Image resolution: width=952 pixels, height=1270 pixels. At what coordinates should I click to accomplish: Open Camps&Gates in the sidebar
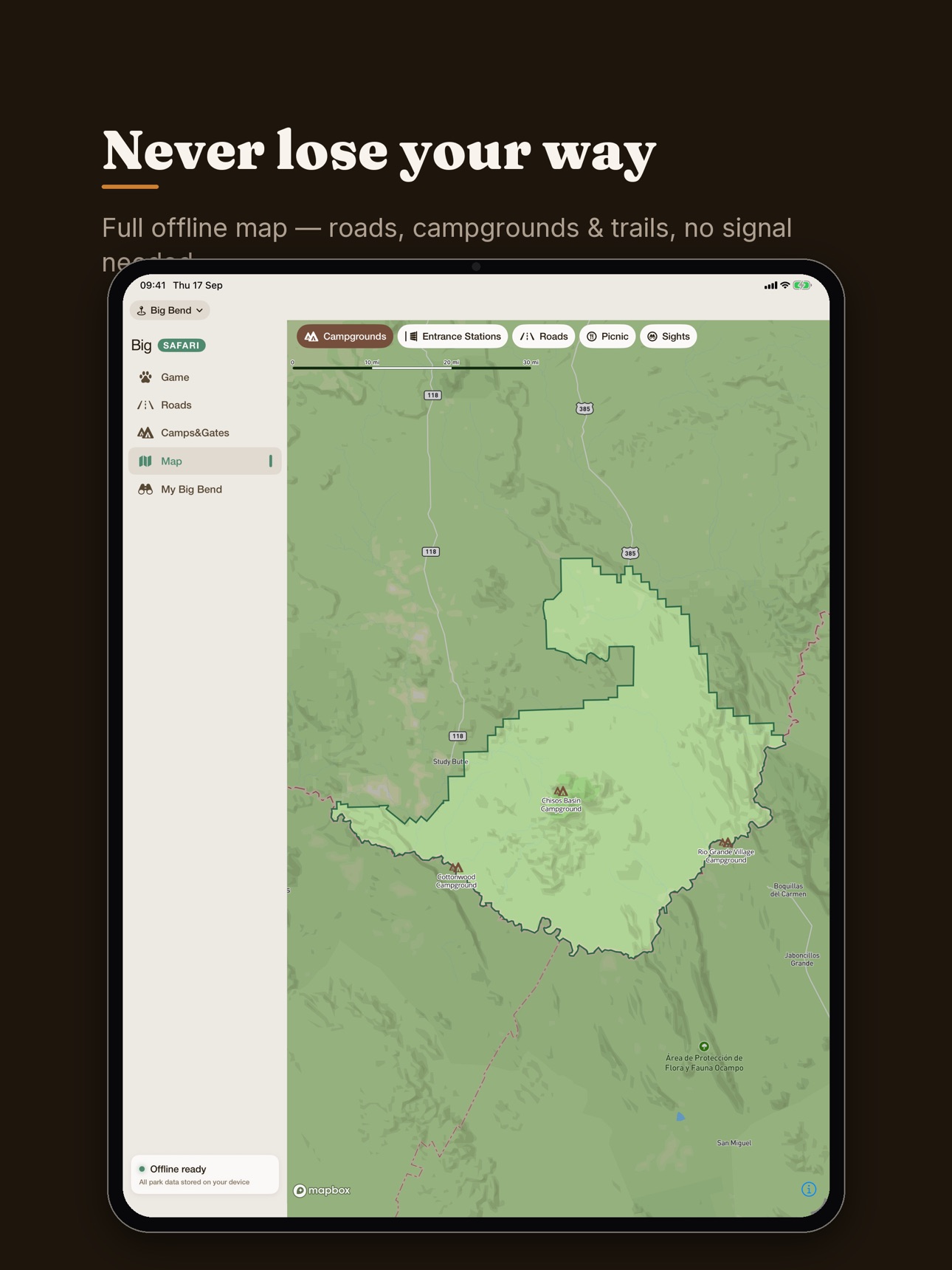[204, 433]
